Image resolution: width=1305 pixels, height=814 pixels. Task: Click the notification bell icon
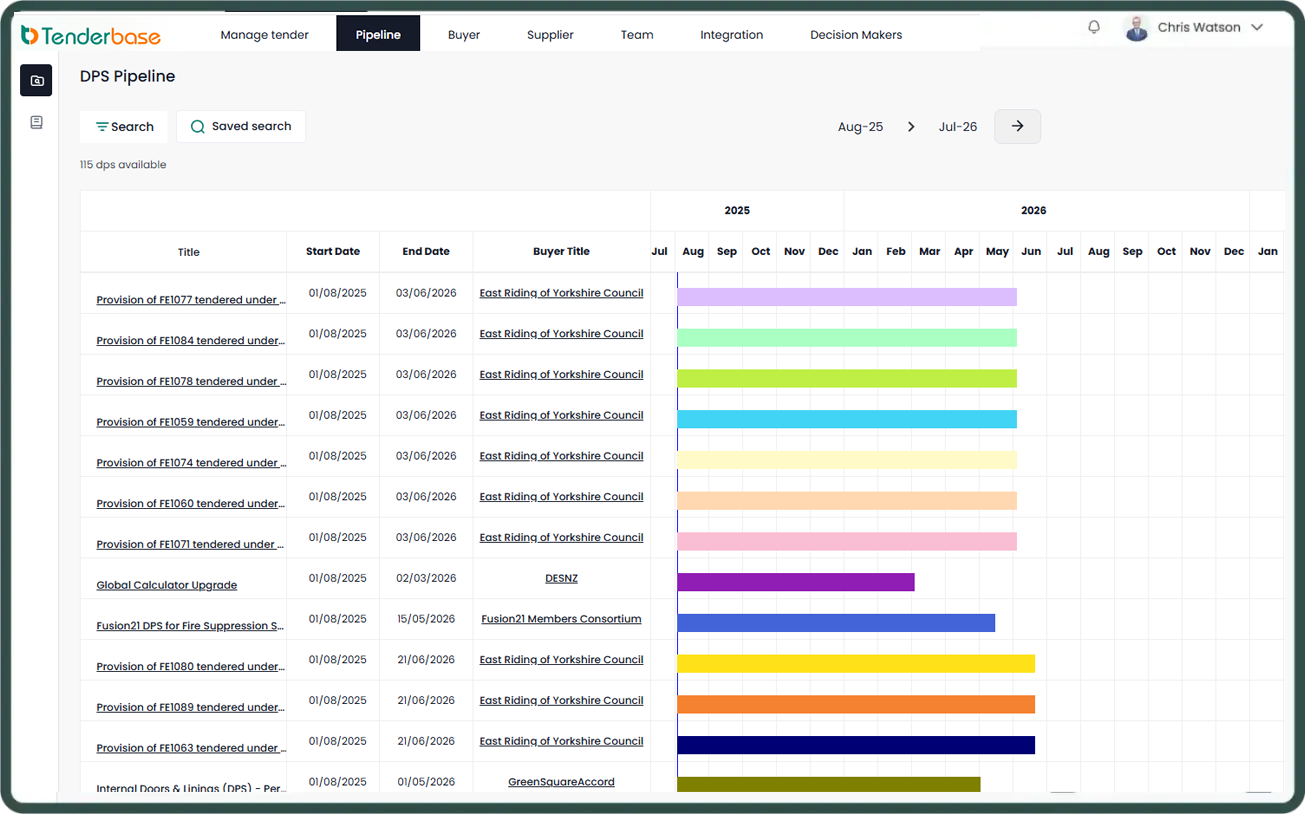click(1094, 27)
